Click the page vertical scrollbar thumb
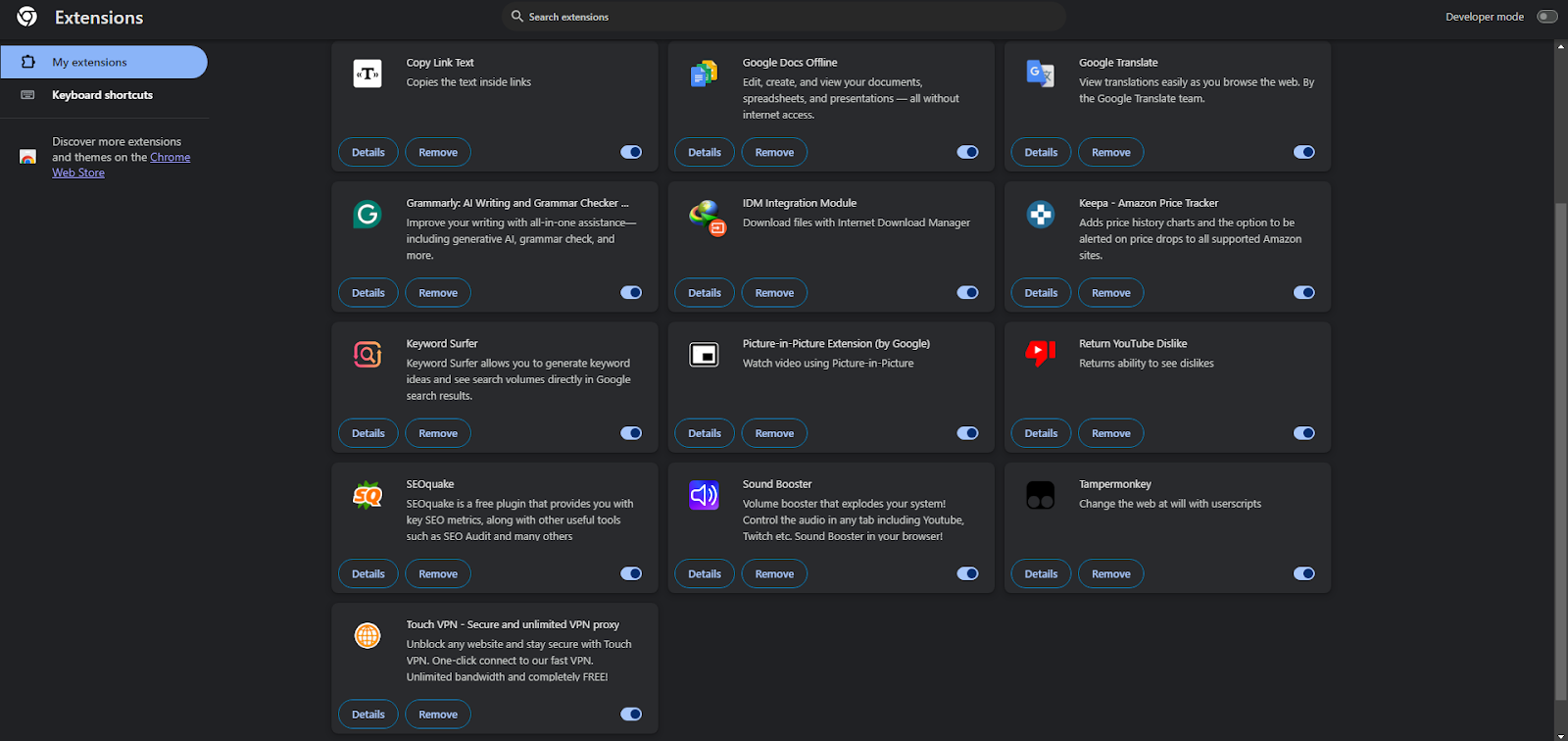Viewport: 1568px width, 741px height. point(1561,451)
